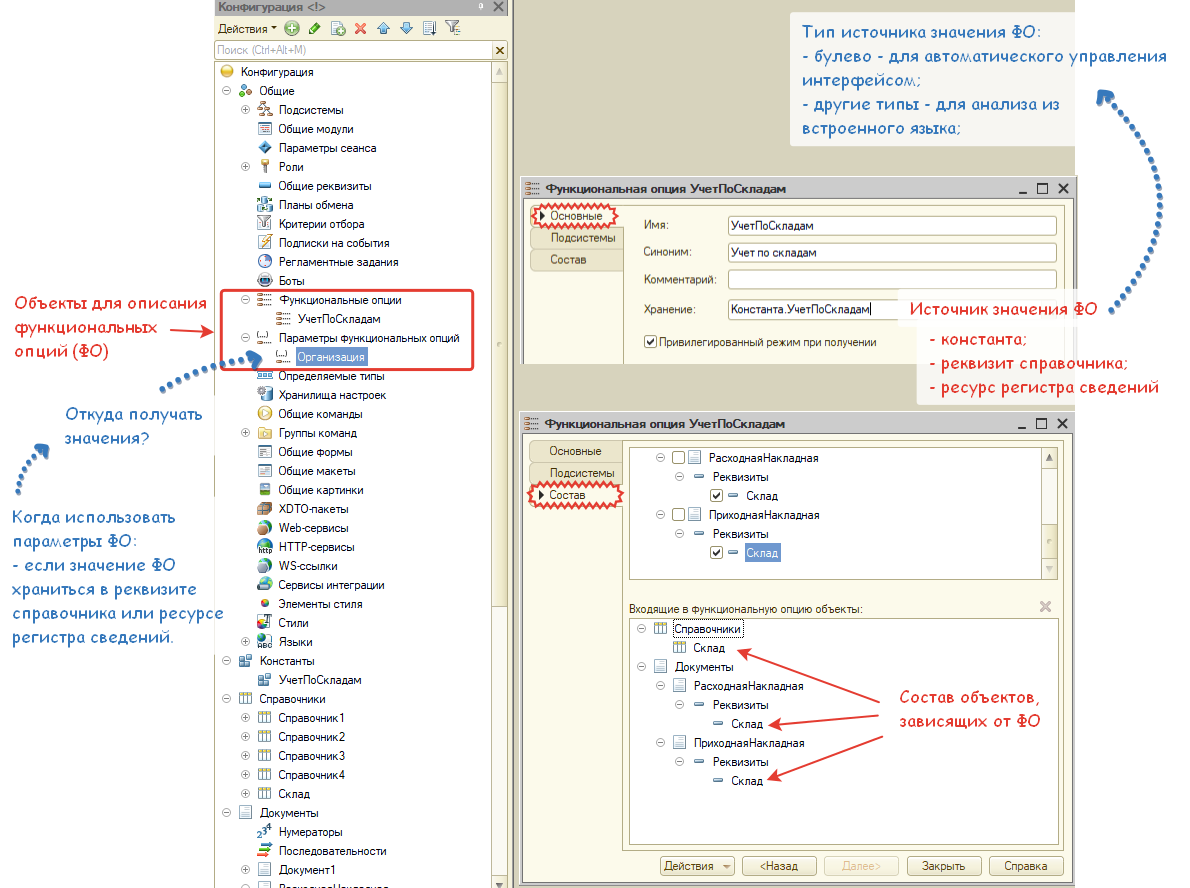Click the funnel filter by subsystems icon
1190x888 pixels.
453,28
